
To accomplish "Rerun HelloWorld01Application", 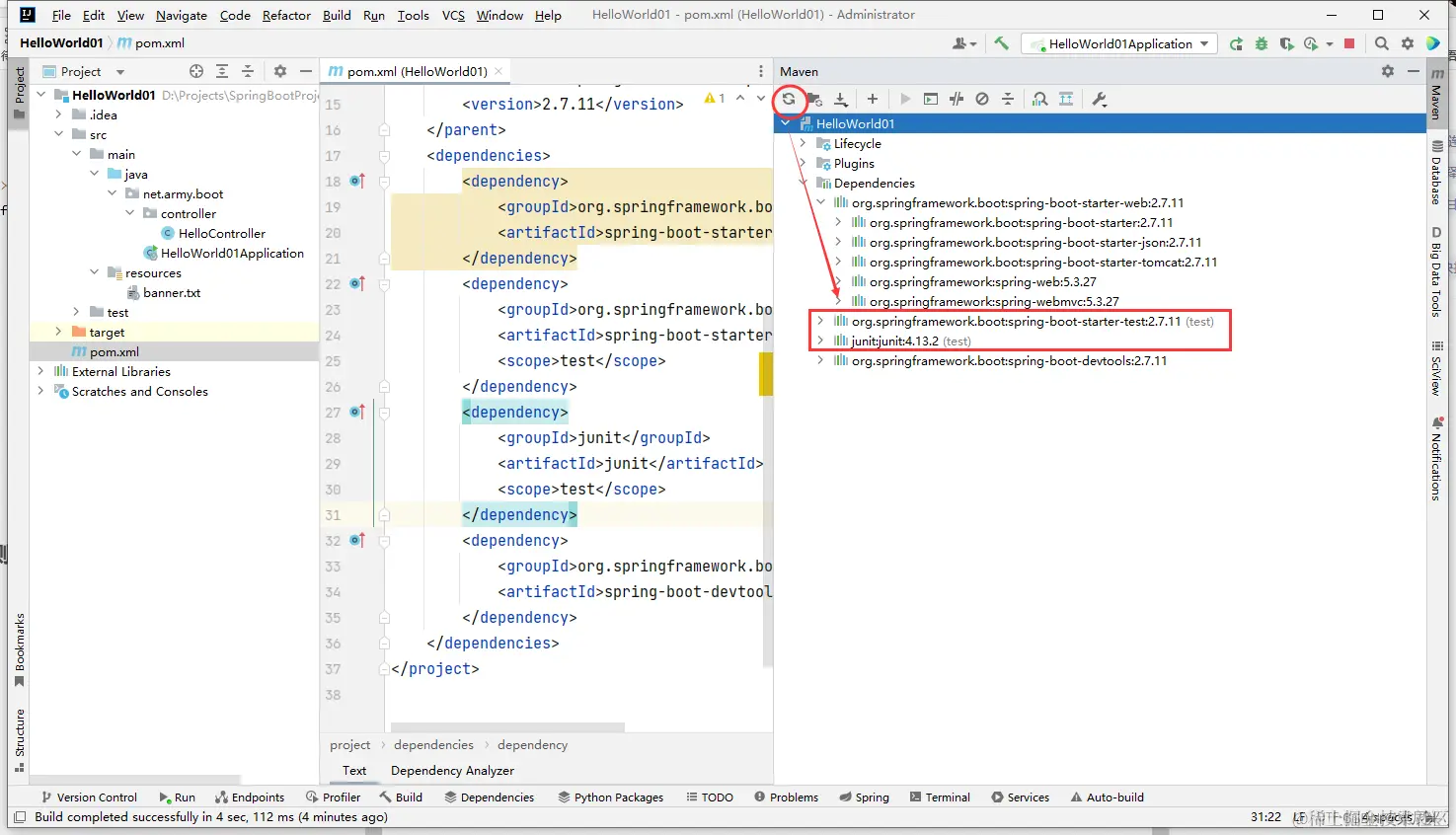I will tap(1236, 43).
